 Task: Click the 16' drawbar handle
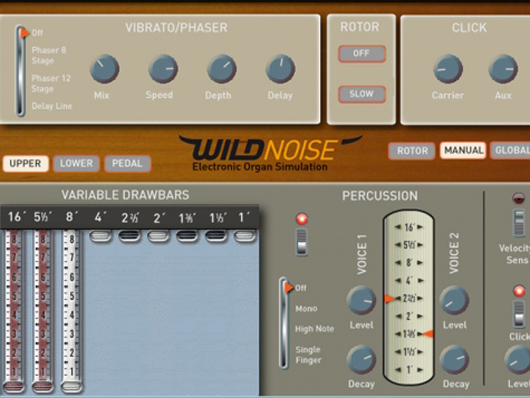14,386
